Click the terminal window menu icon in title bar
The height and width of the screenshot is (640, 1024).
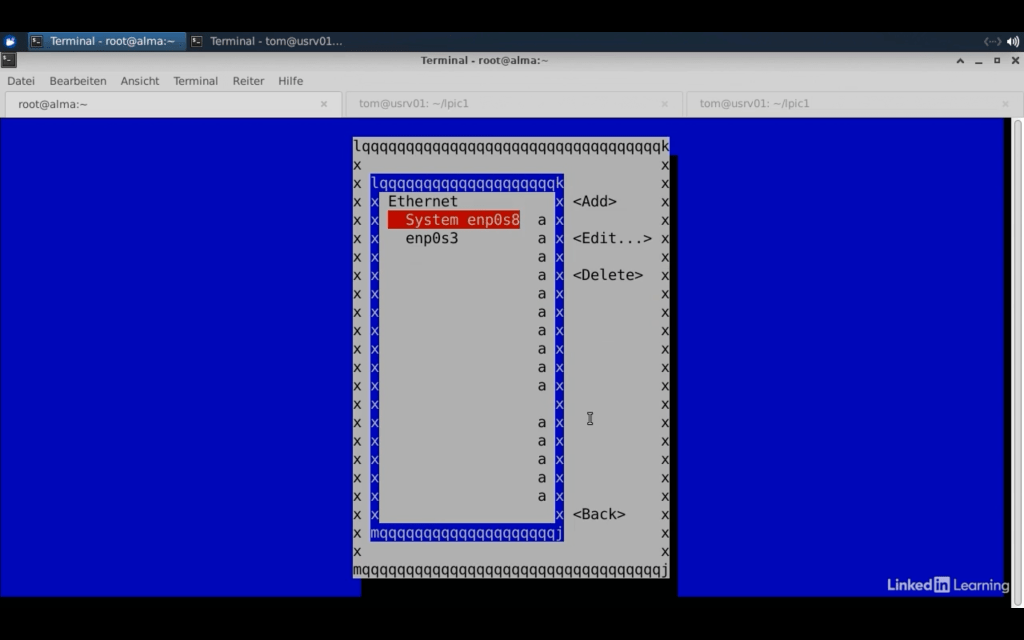[x=9, y=60]
